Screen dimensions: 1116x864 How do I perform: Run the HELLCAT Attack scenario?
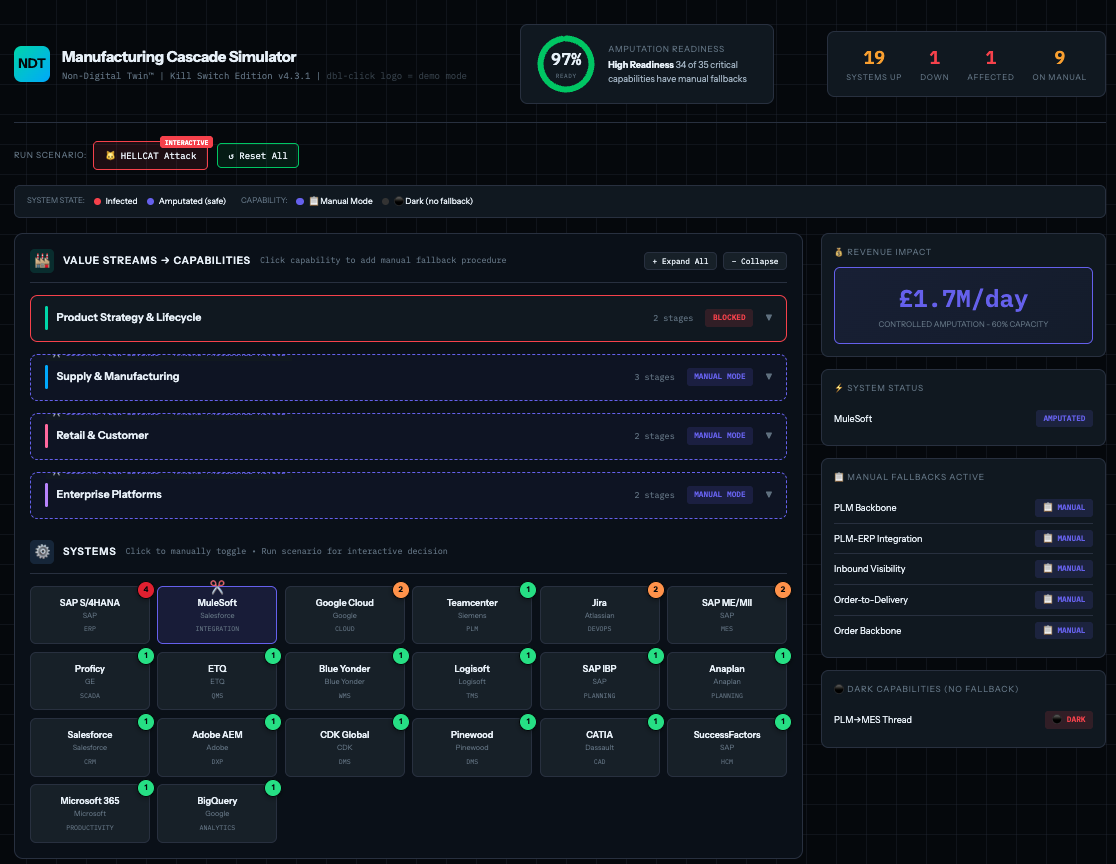pyautogui.click(x=150, y=156)
